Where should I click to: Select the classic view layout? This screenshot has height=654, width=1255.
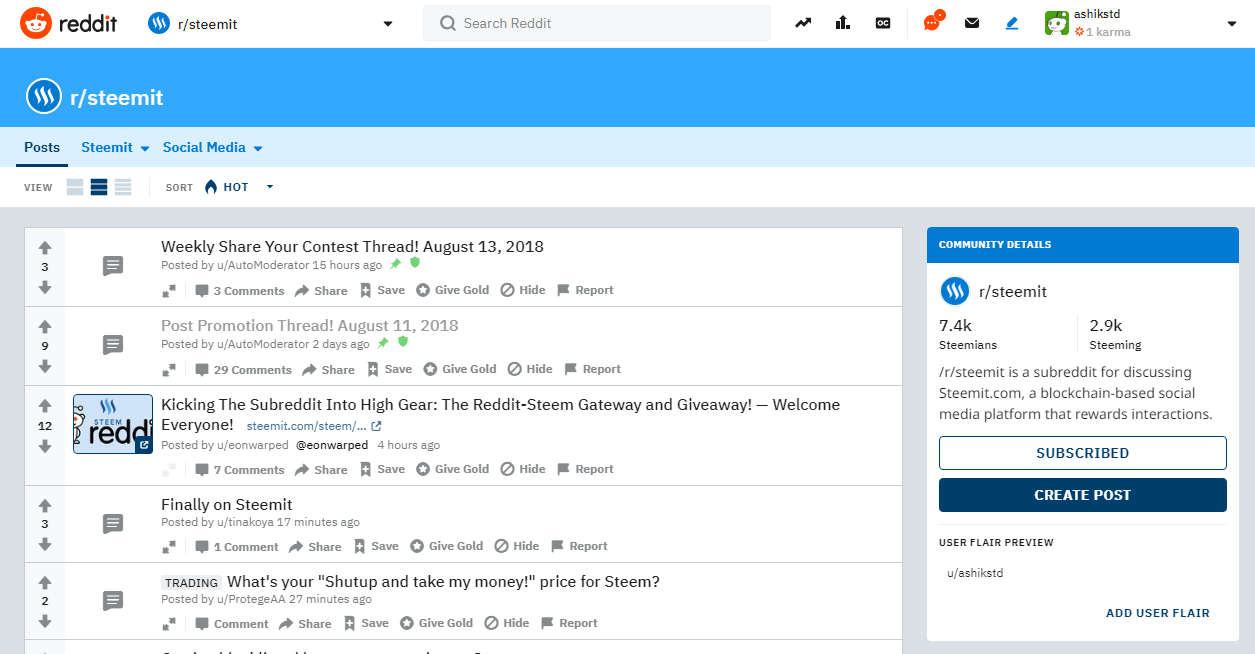99,187
